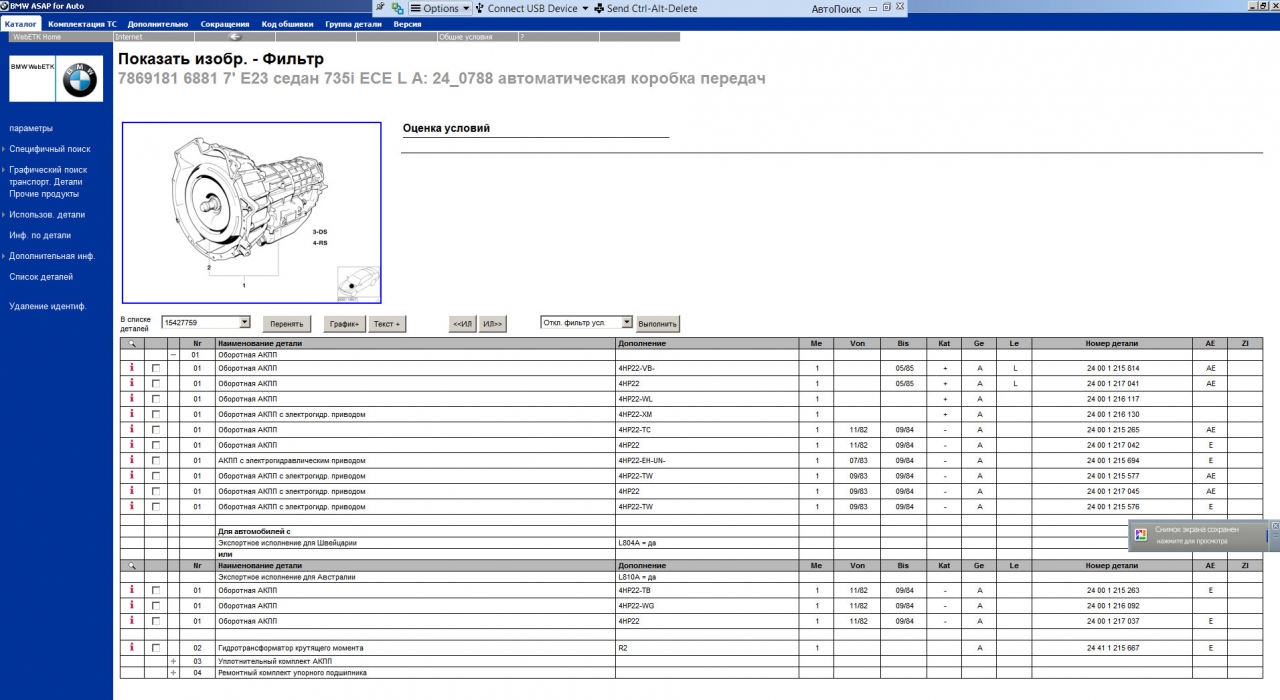This screenshot has width=1280, height=700.
Task: Open the 'Комплектация ТС' menu
Action: pos(83,23)
